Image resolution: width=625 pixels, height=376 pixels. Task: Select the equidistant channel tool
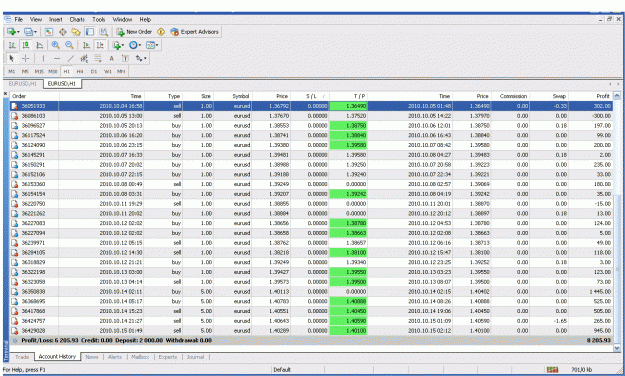click(84, 58)
